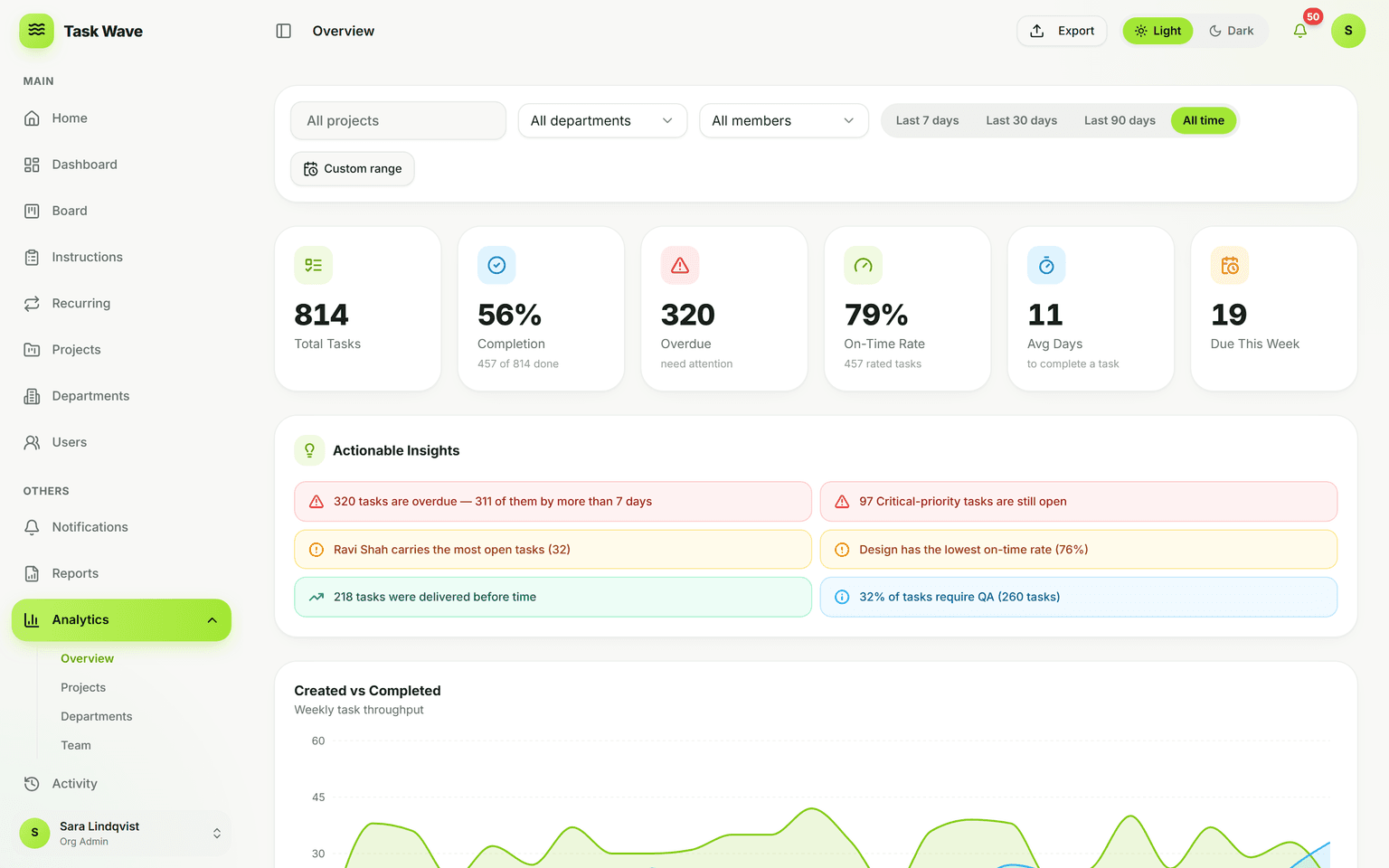Viewport: 1389px width, 868px height.
Task: Click the Board icon in sidebar
Action: pos(32,211)
